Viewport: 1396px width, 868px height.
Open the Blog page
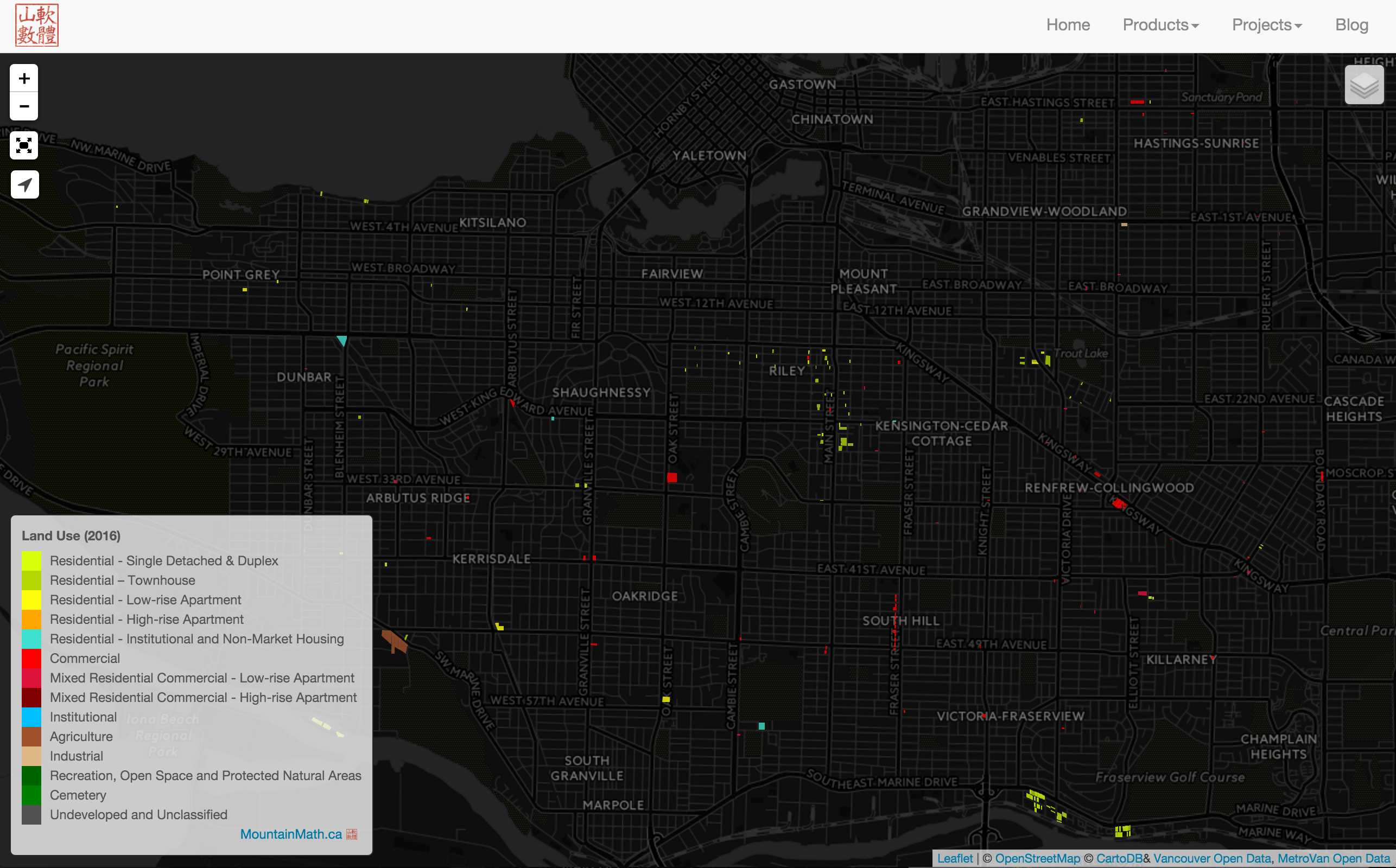click(x=1351, y=25)
